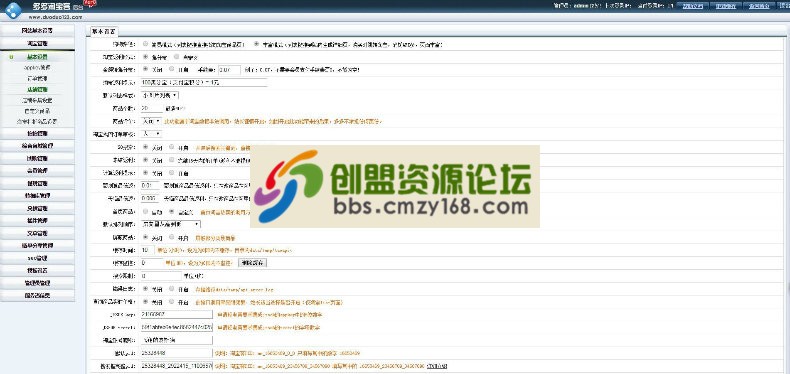Select 开启 radio in the error log path row
Screen dimensions: 790x374
click(x=172, y=289)
